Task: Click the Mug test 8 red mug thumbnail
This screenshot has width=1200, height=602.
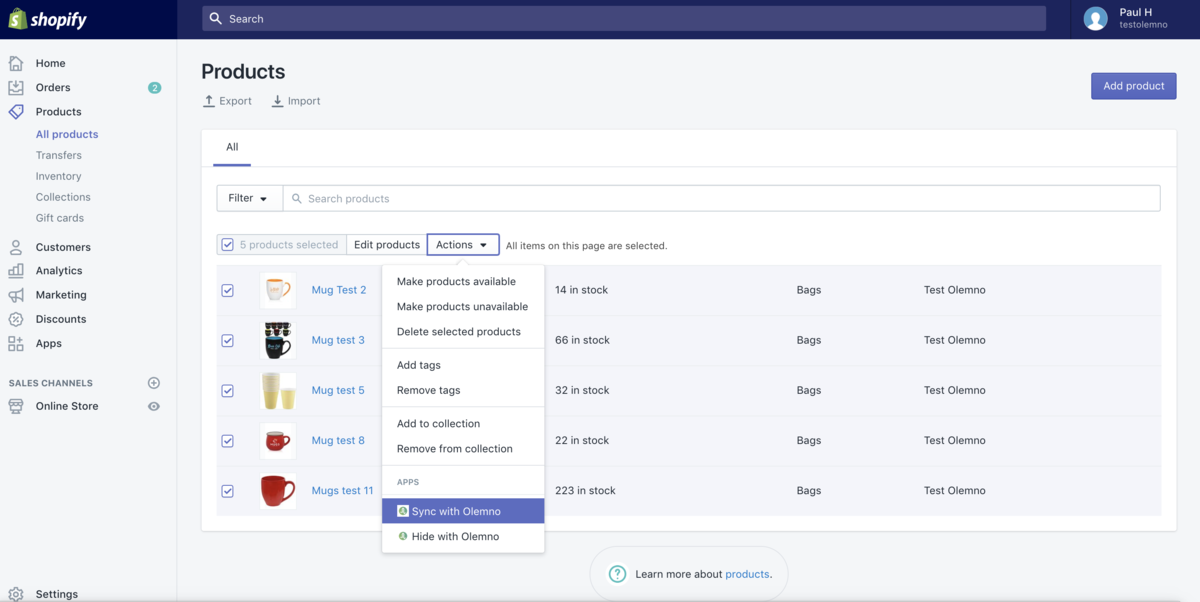Action: tap(278, 440)
